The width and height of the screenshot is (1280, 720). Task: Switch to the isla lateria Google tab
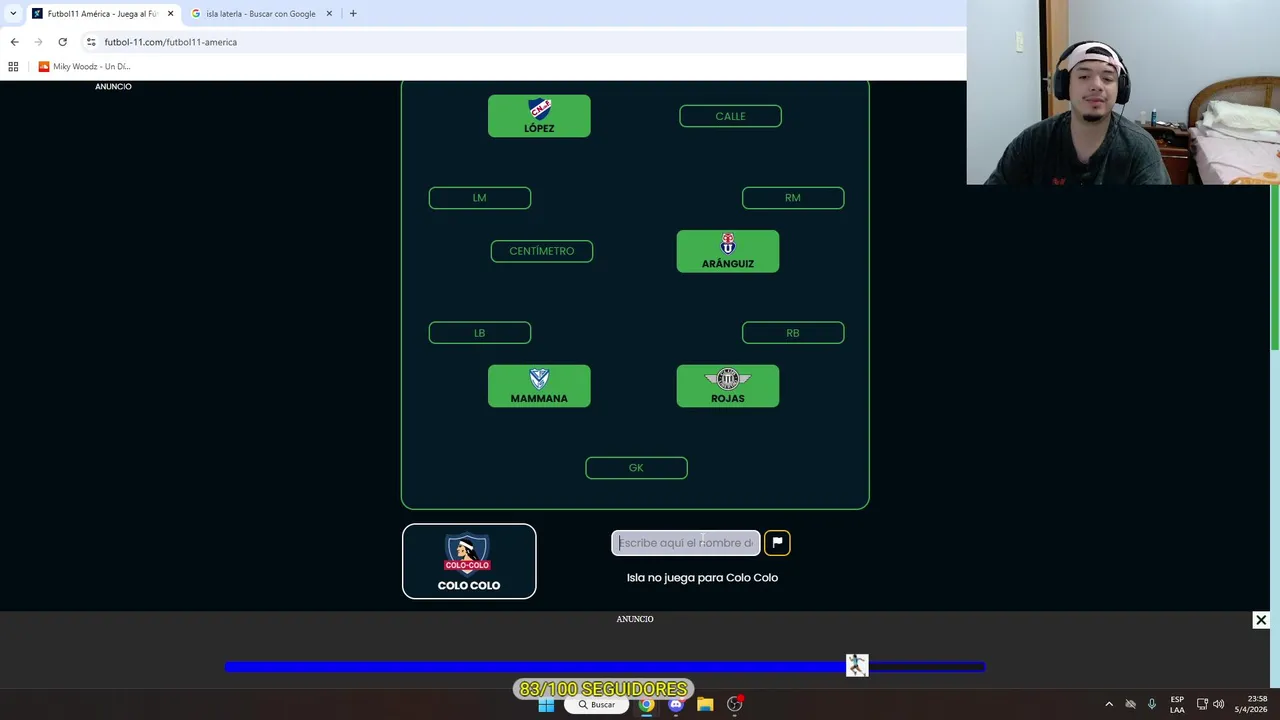tap(260, 14)
